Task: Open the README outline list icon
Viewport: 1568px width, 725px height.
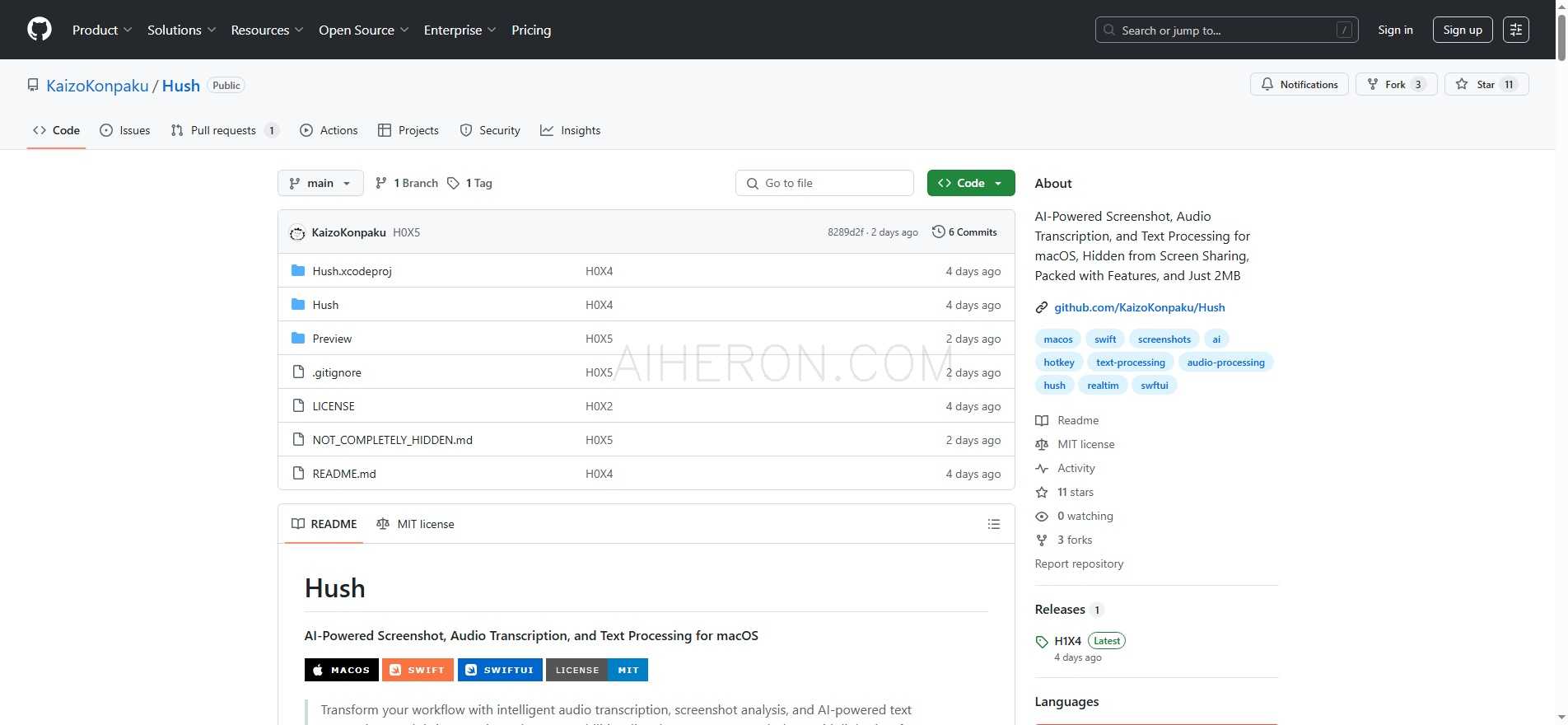Action: (x=994, y=524)
